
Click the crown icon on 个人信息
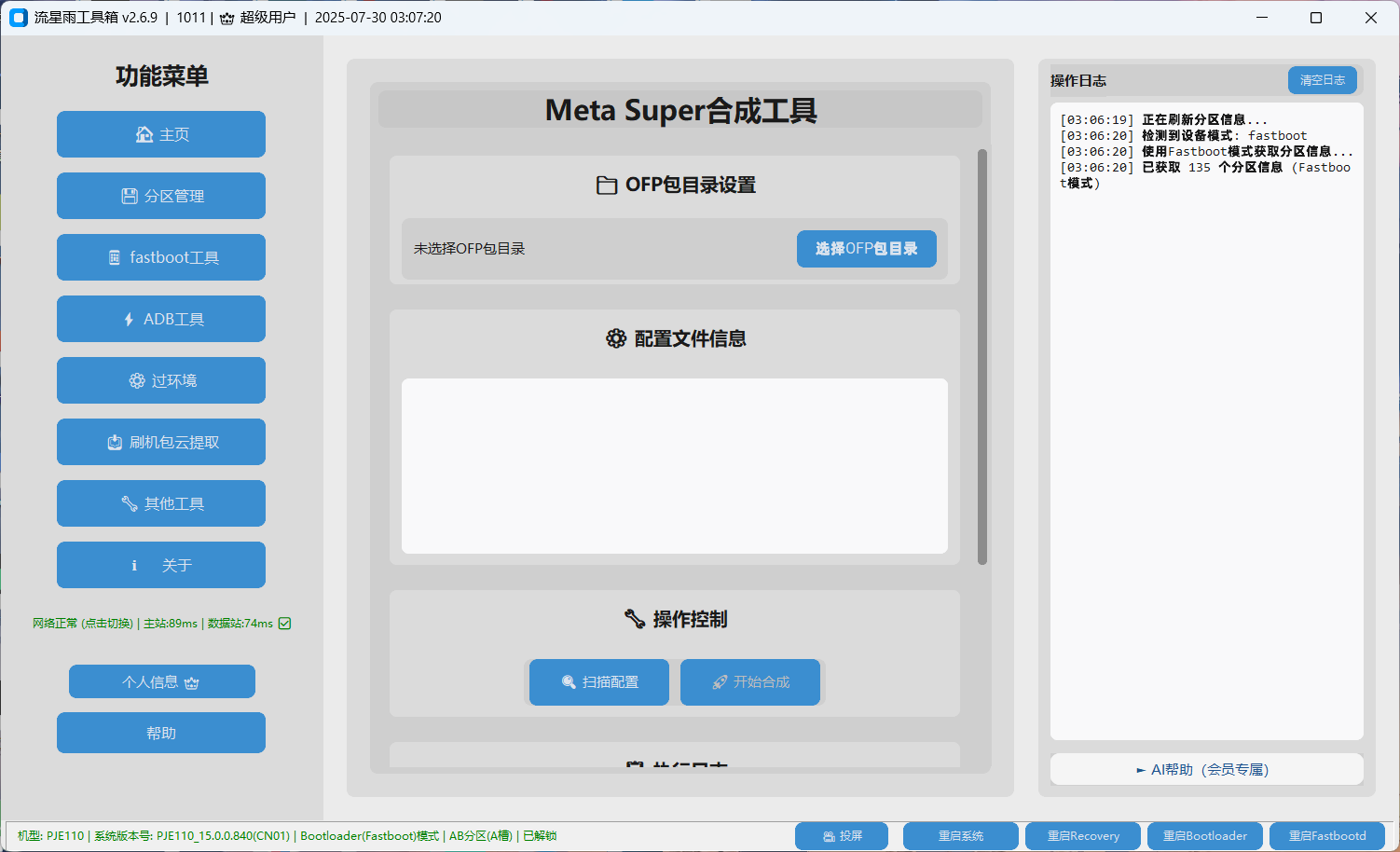(192, 682)
